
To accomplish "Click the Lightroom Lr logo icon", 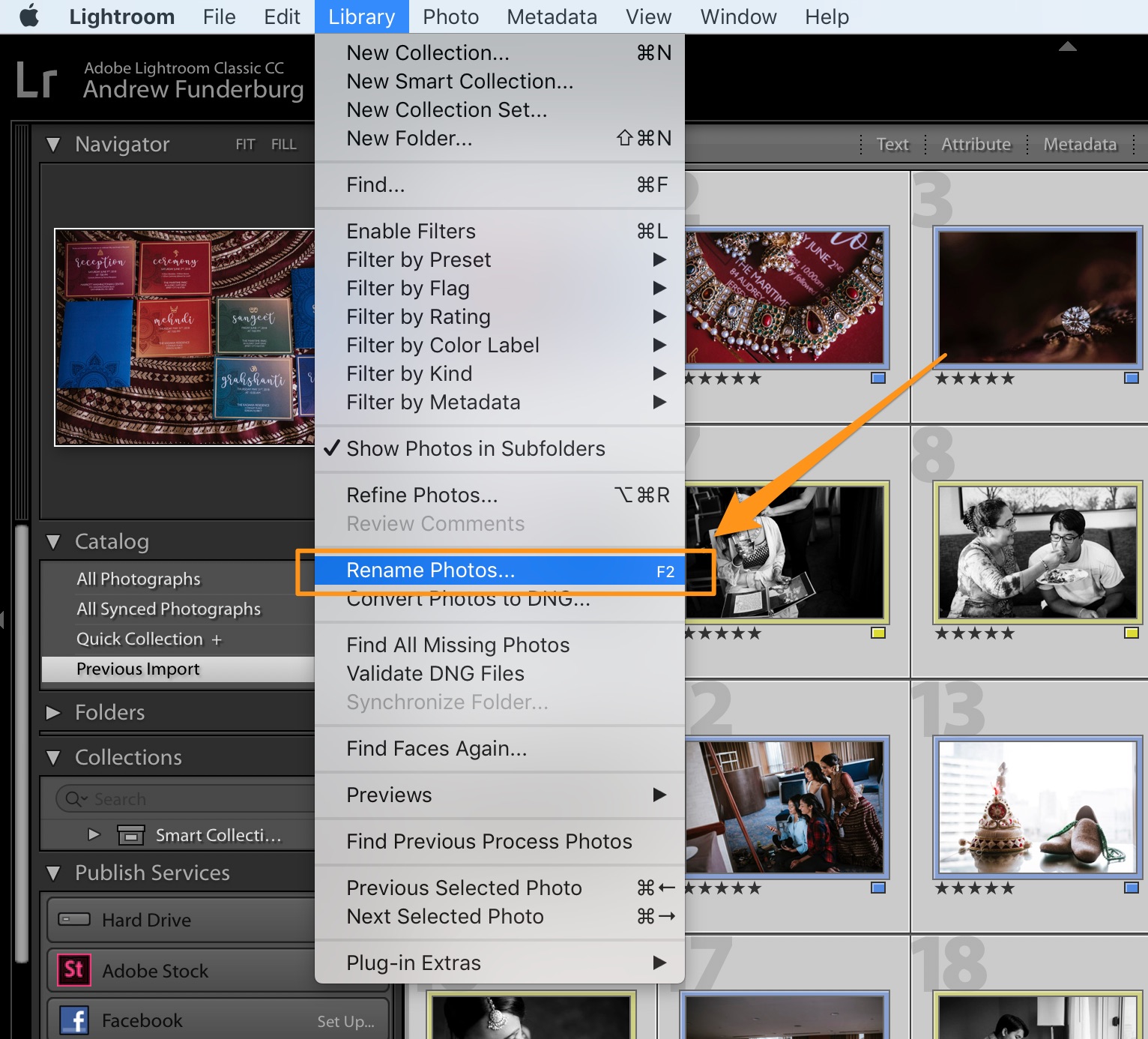I will (x=37, y=78).
